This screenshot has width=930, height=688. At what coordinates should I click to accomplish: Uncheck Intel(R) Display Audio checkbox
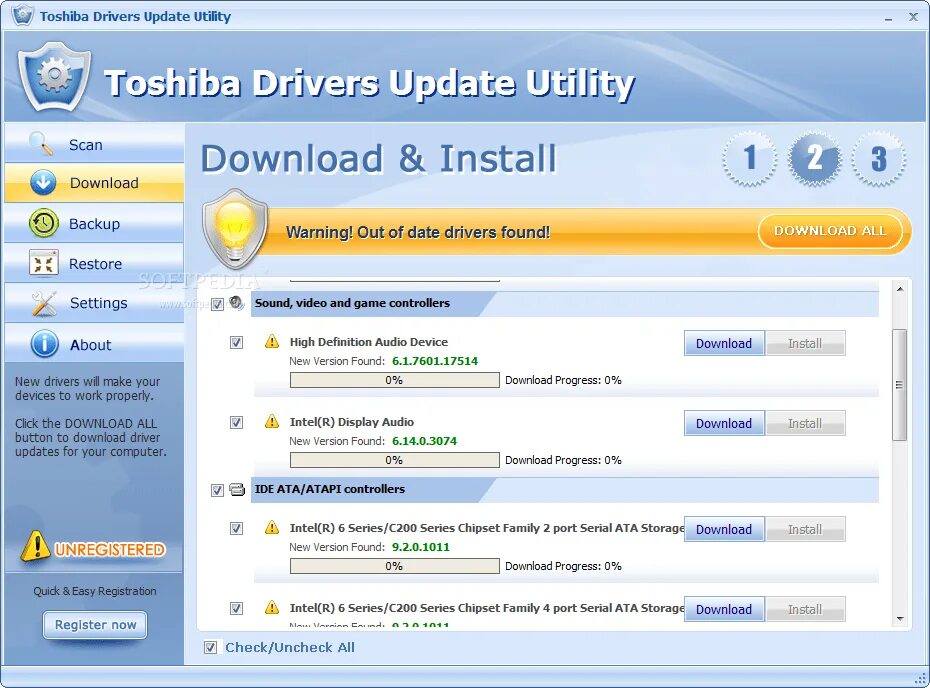click(236, 422)
